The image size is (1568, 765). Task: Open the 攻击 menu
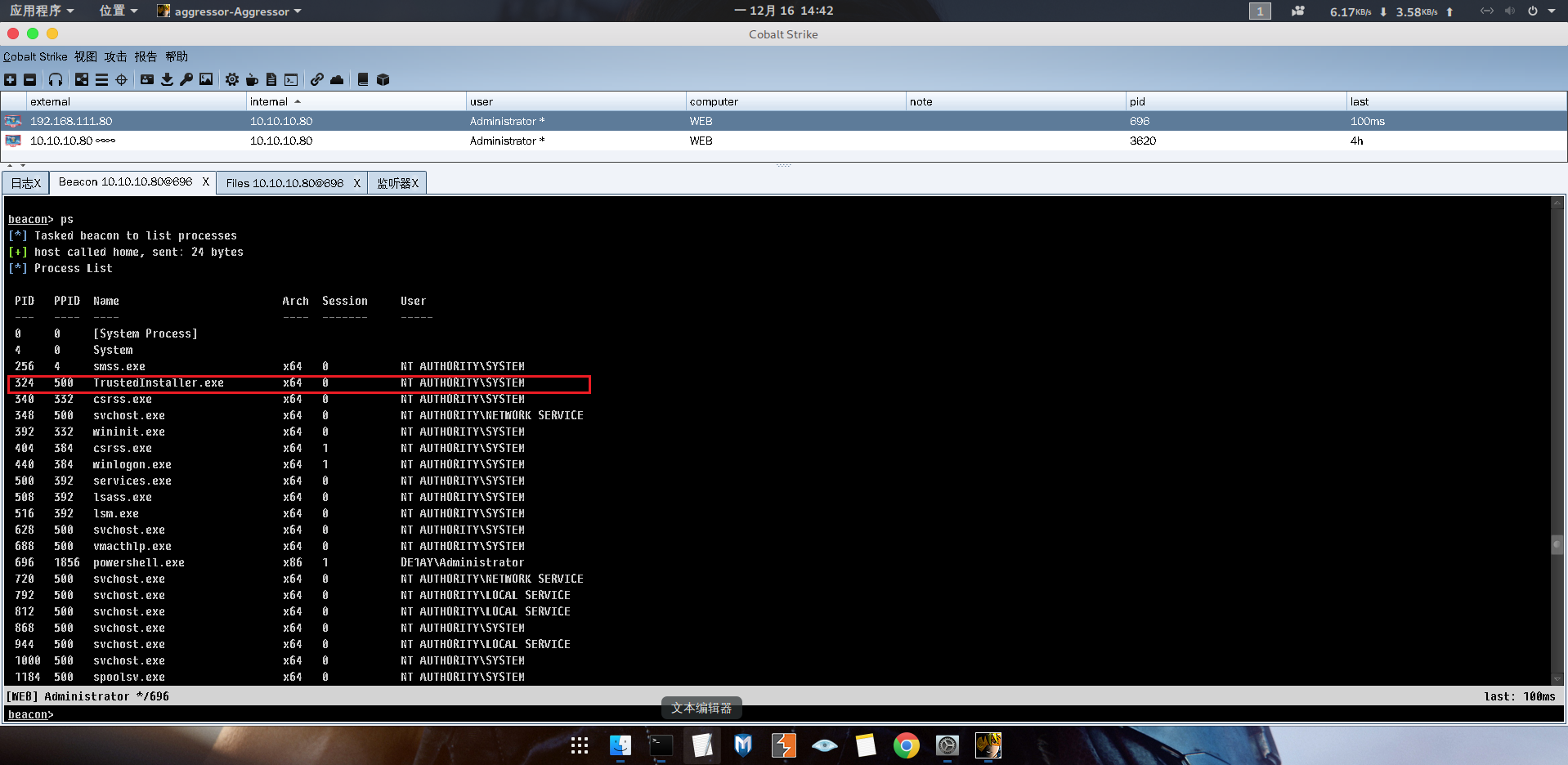(x=116, y=56)
